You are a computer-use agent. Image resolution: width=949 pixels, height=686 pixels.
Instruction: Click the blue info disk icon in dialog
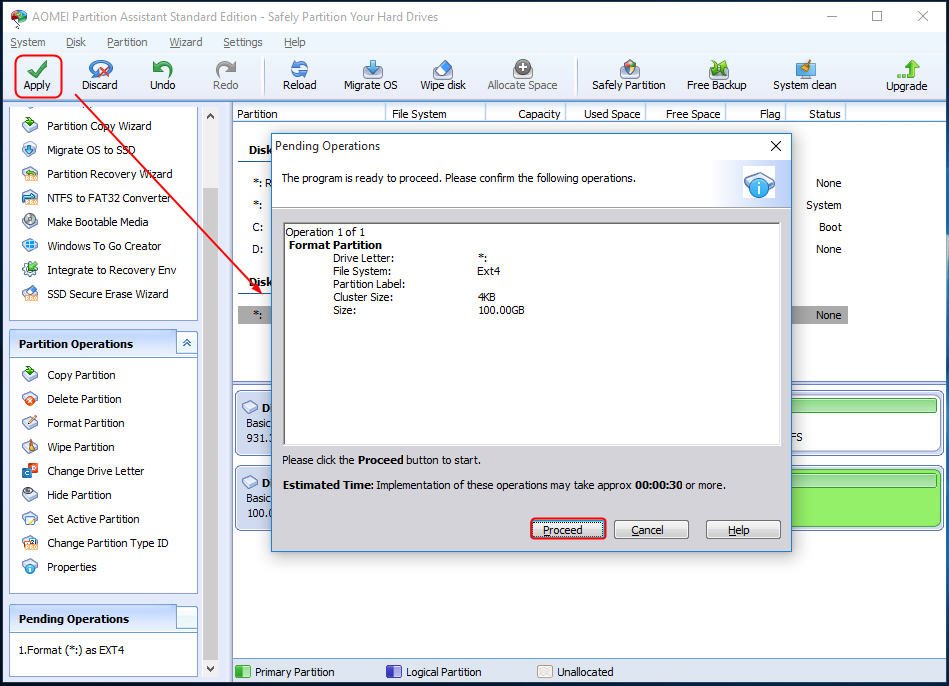pos(759,183)
